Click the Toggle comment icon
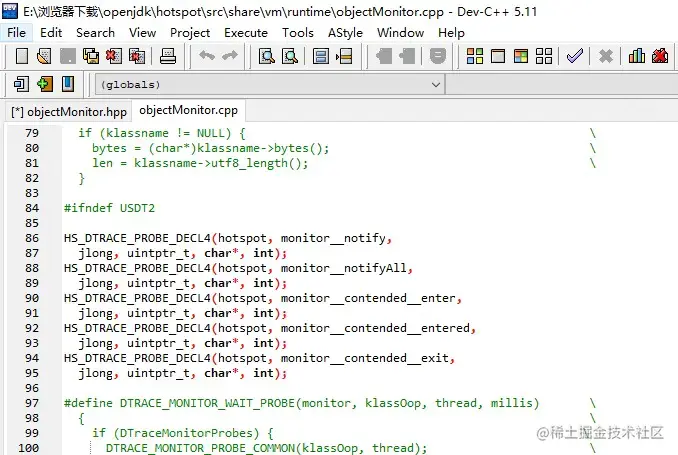 coord(438,56)
